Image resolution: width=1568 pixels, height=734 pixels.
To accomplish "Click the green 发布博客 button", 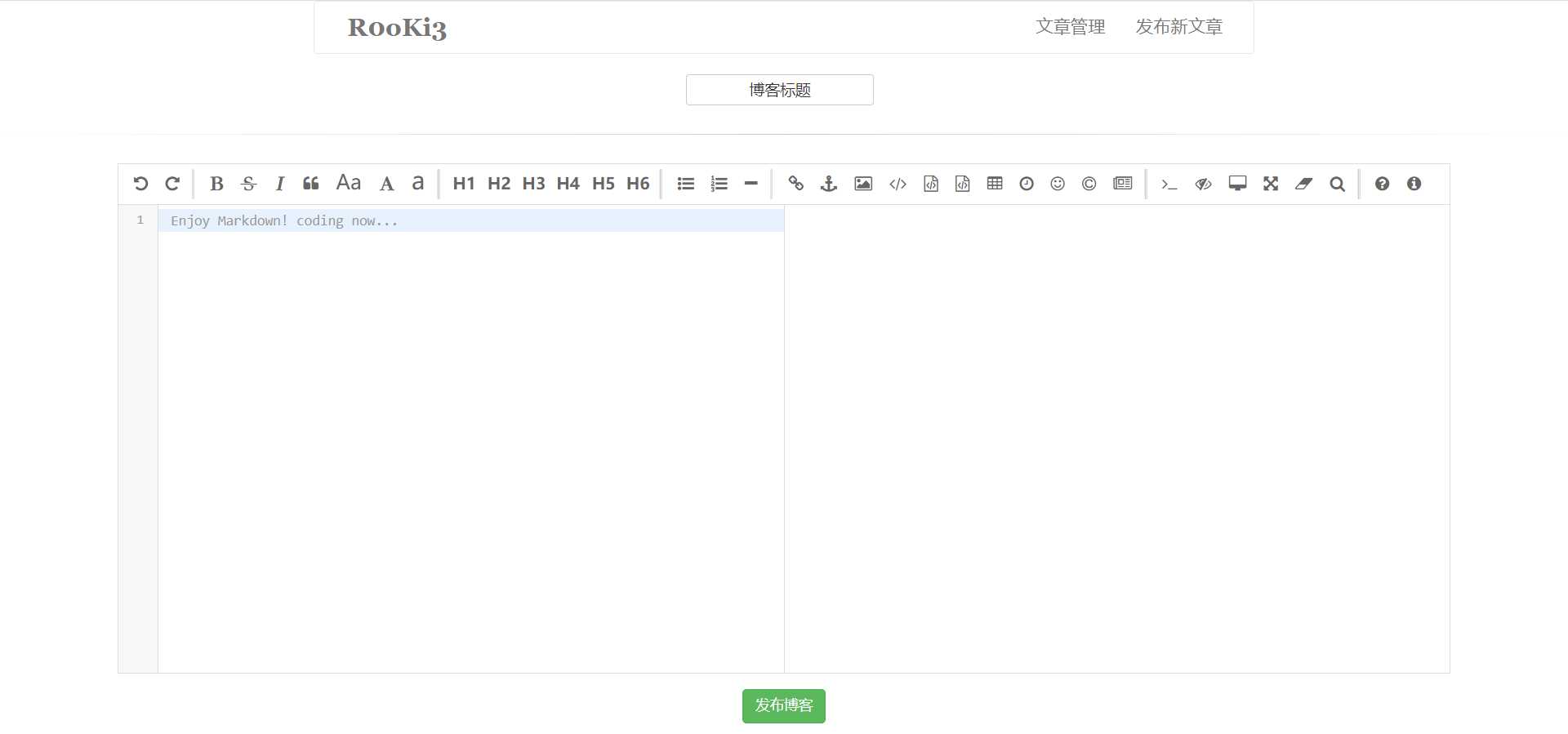I will click(784, 706).
